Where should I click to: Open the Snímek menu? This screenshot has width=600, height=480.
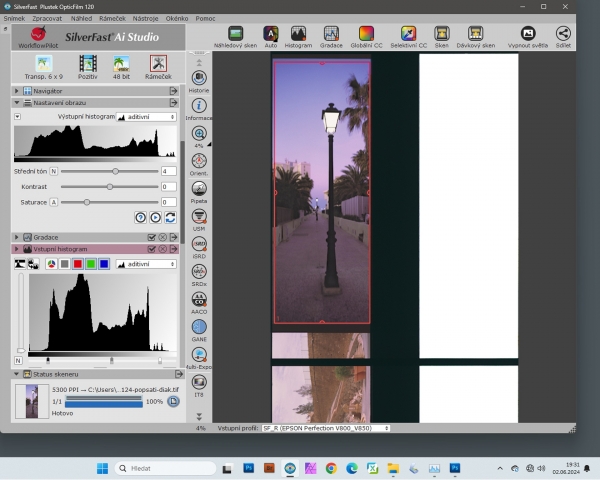[x=14, y=18]
